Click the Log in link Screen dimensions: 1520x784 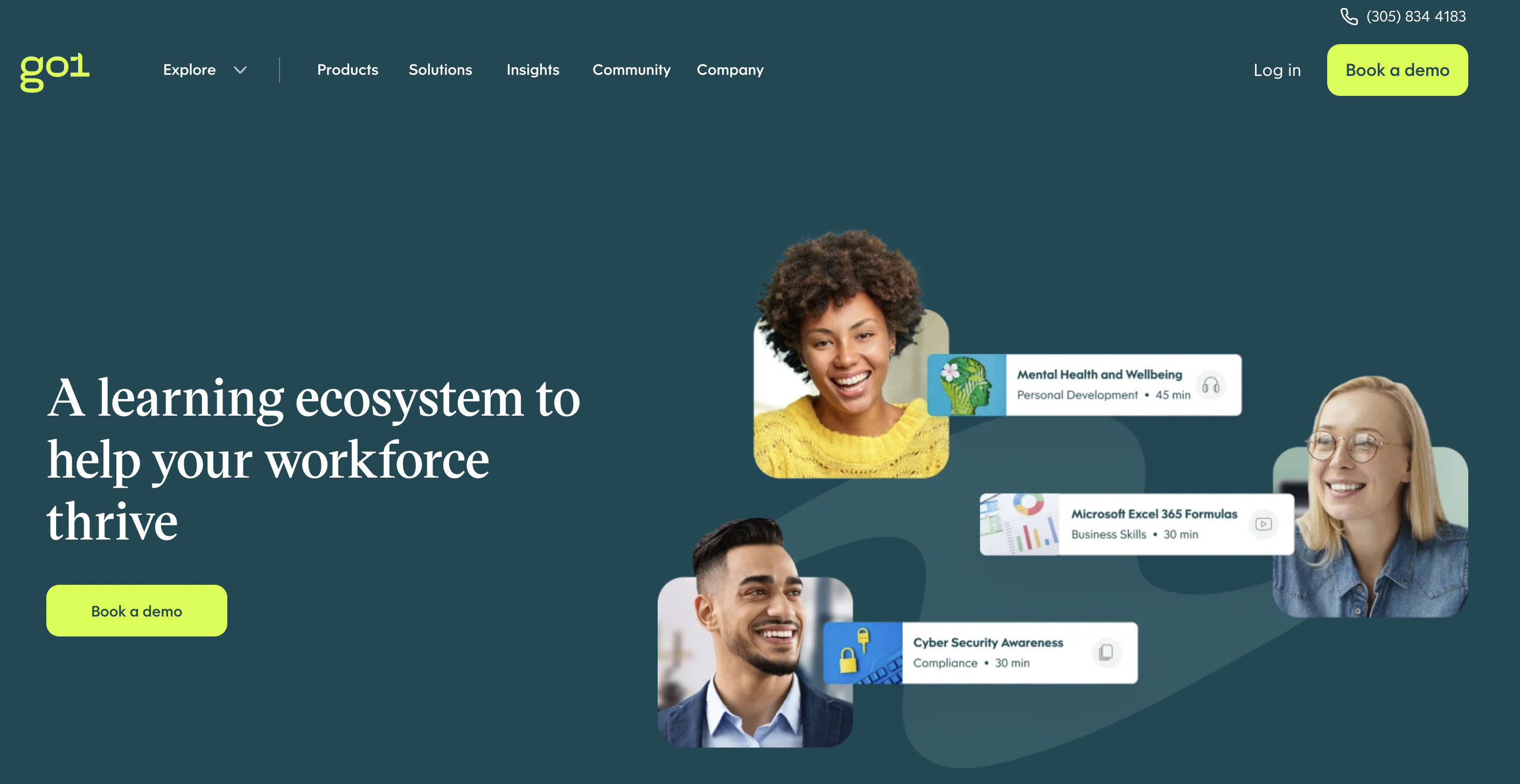pyautogui.click(x=1277, y=69)
